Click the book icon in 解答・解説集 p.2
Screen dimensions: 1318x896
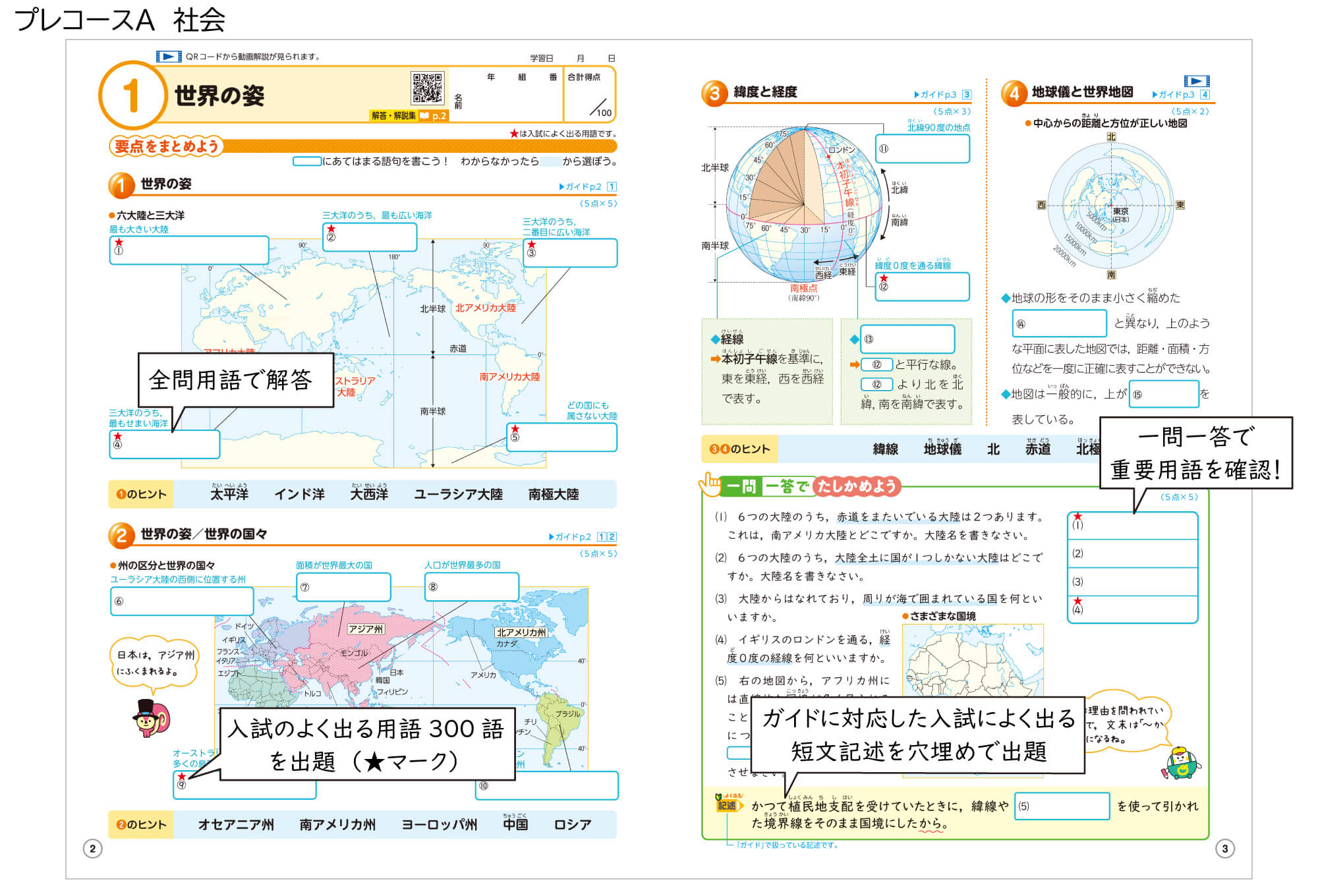(x=424, y=116)
